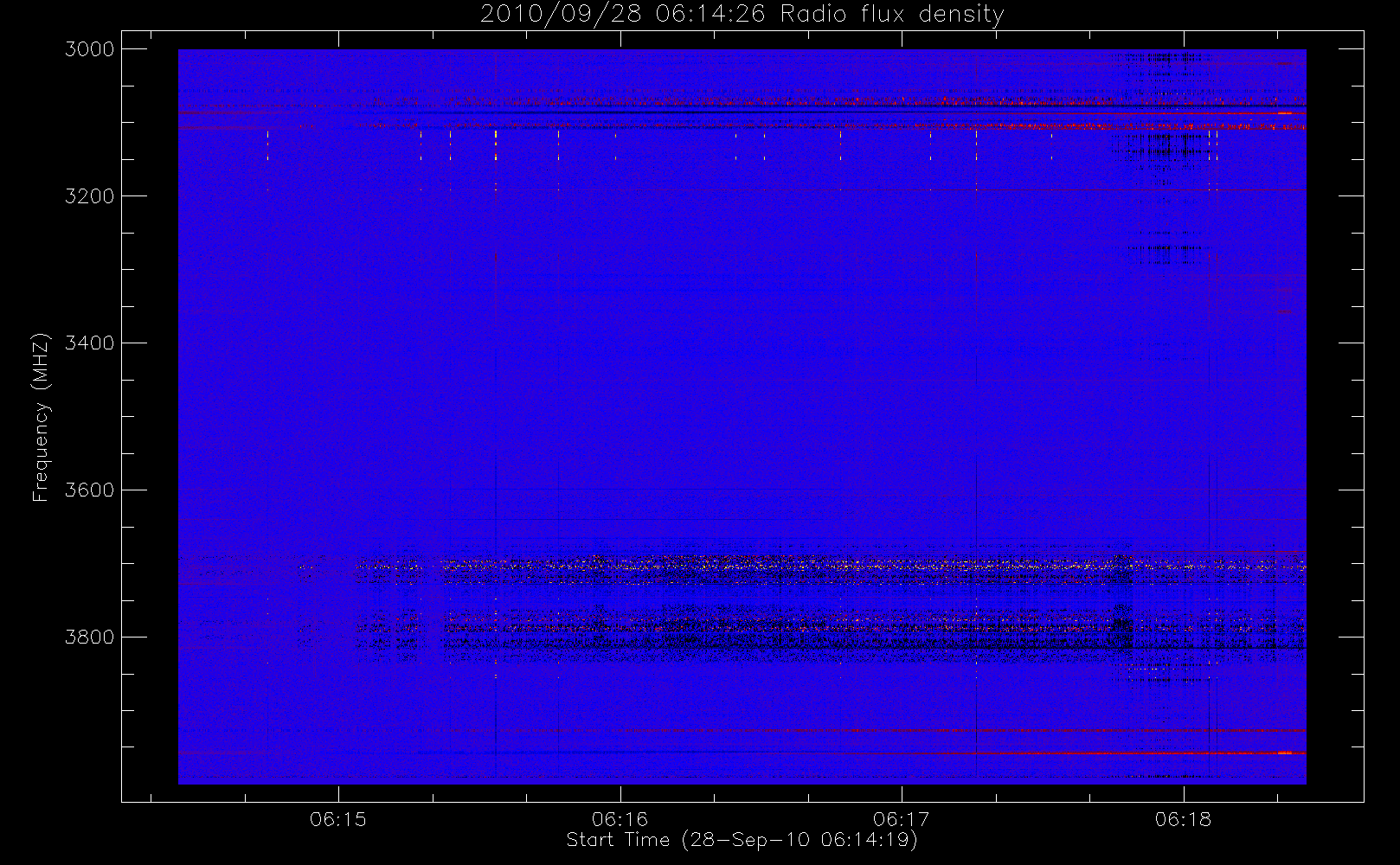Click the 06:15 time tick label
This screenshot has width=1400, height=865.
338,819
